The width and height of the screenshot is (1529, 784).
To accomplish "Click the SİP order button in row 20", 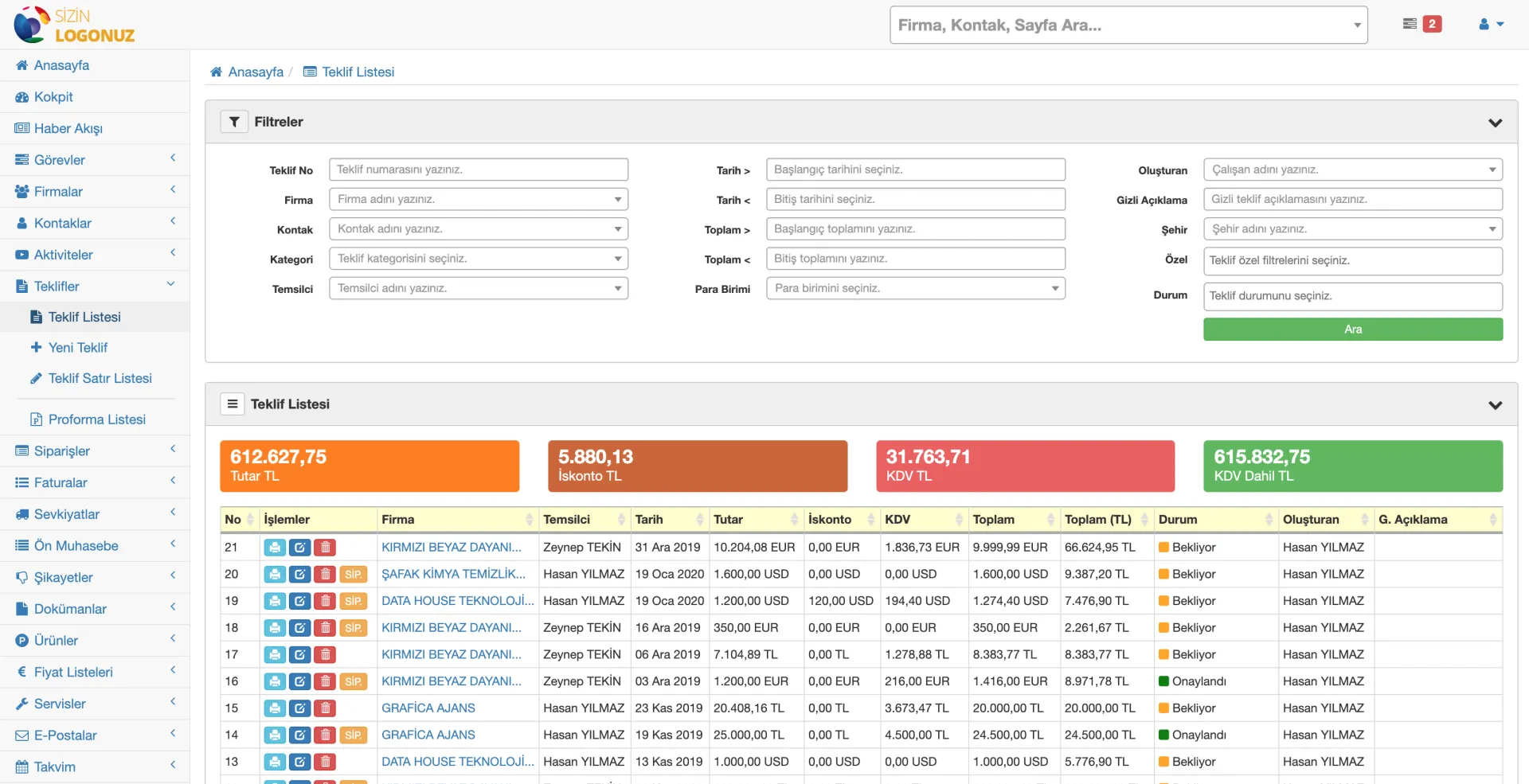I will click(354, 575).
